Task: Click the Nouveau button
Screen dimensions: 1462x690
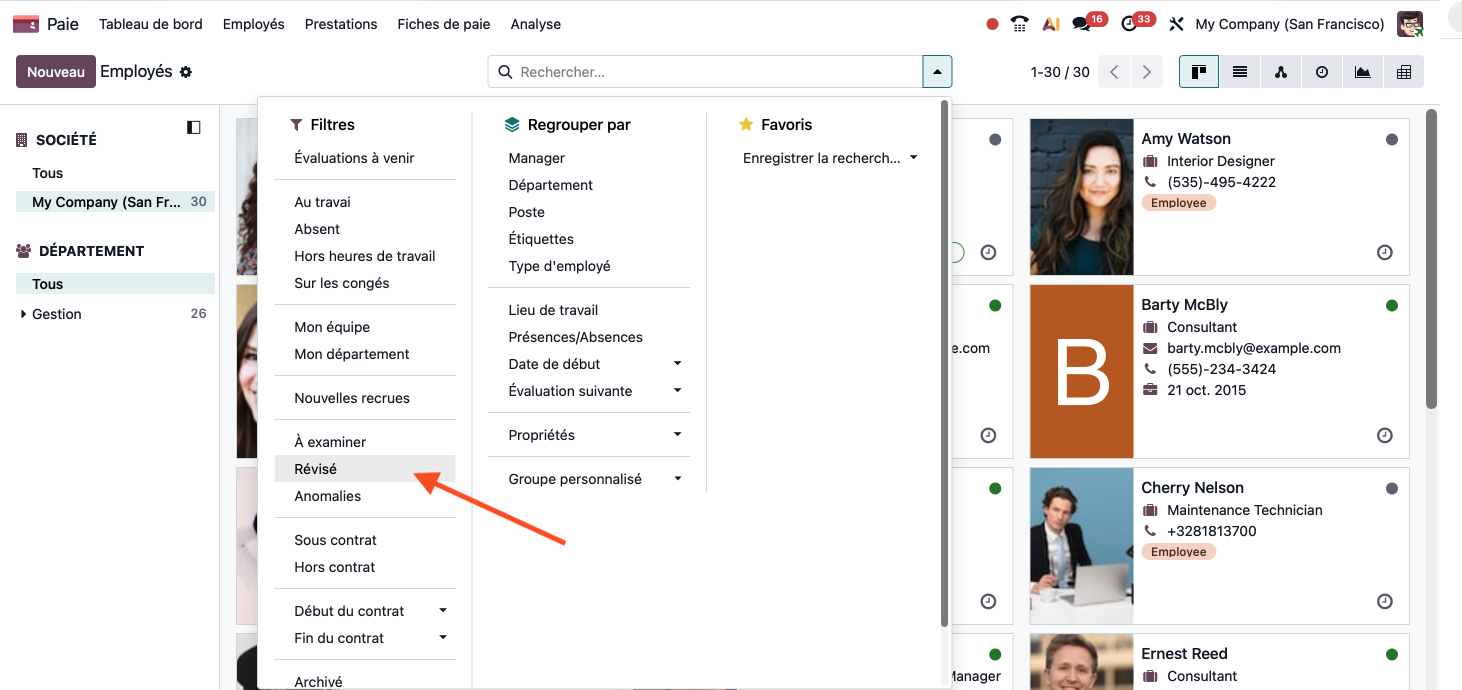Action: tap(56, 72)
